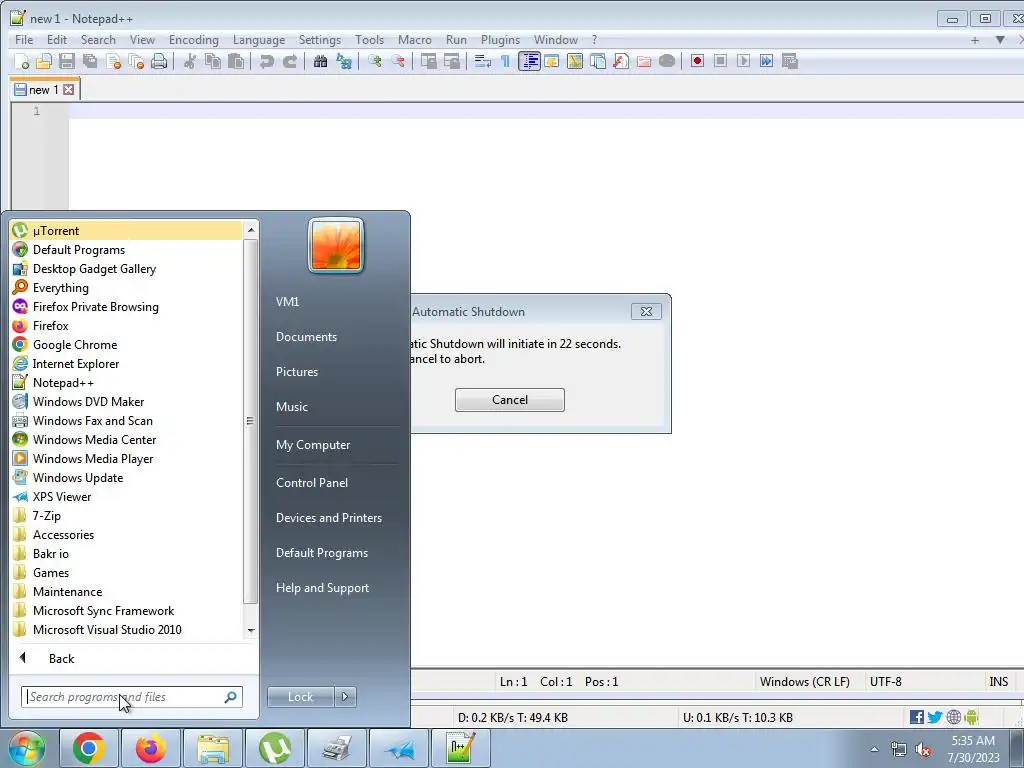
Task: Toggle INS insert mode in the status bar
Action: (x=999, y=681)
